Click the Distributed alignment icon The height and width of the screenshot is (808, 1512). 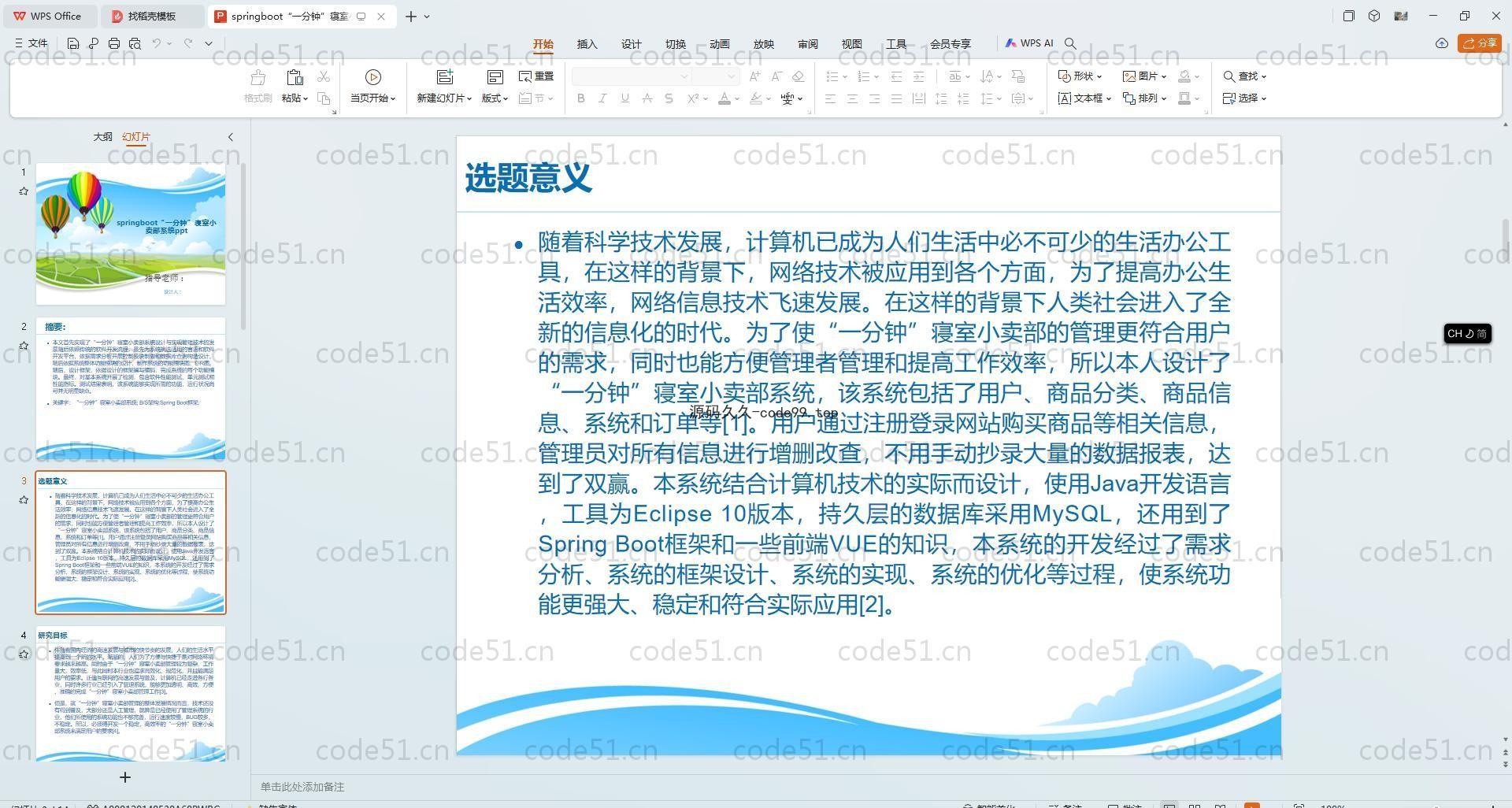point(918,98)
